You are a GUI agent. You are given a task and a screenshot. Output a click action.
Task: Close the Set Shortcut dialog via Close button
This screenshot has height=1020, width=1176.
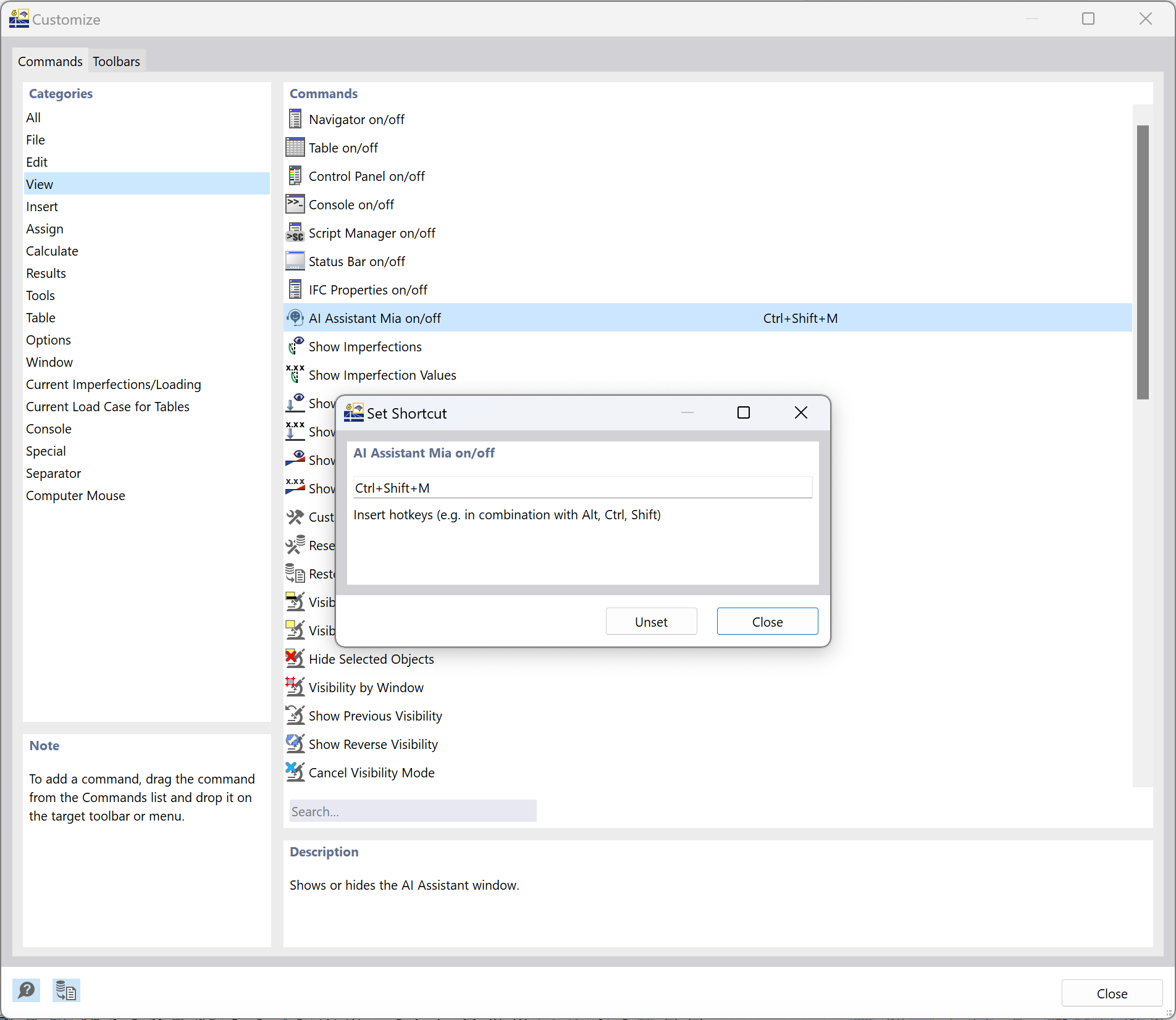[767, 621]
